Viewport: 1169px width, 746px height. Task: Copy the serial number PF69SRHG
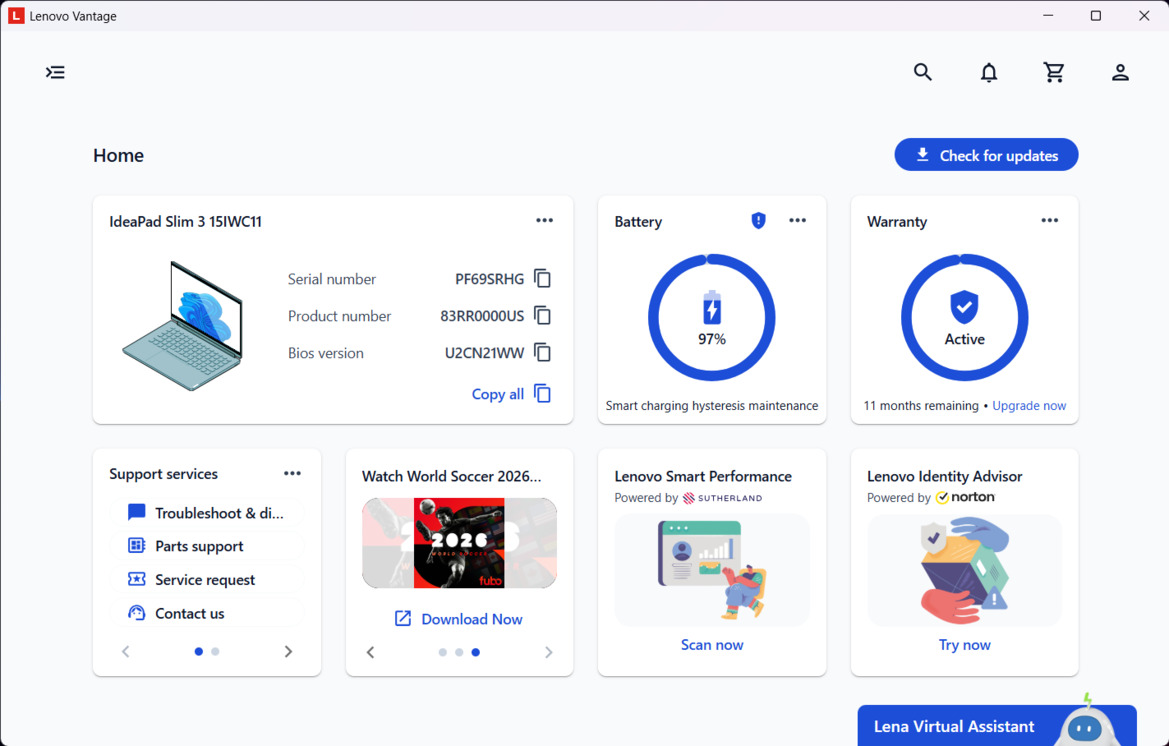tap(543, 279)
